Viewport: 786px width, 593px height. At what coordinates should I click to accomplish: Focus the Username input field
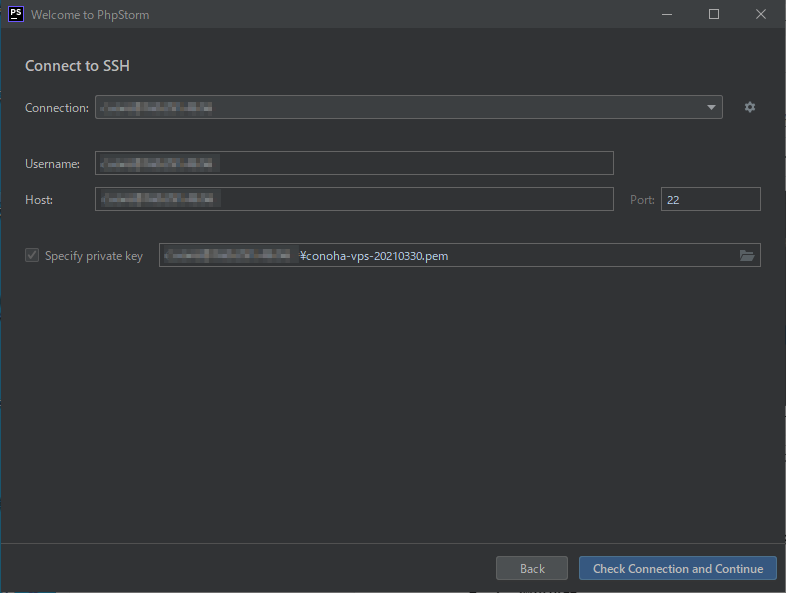tap(354, 163)
